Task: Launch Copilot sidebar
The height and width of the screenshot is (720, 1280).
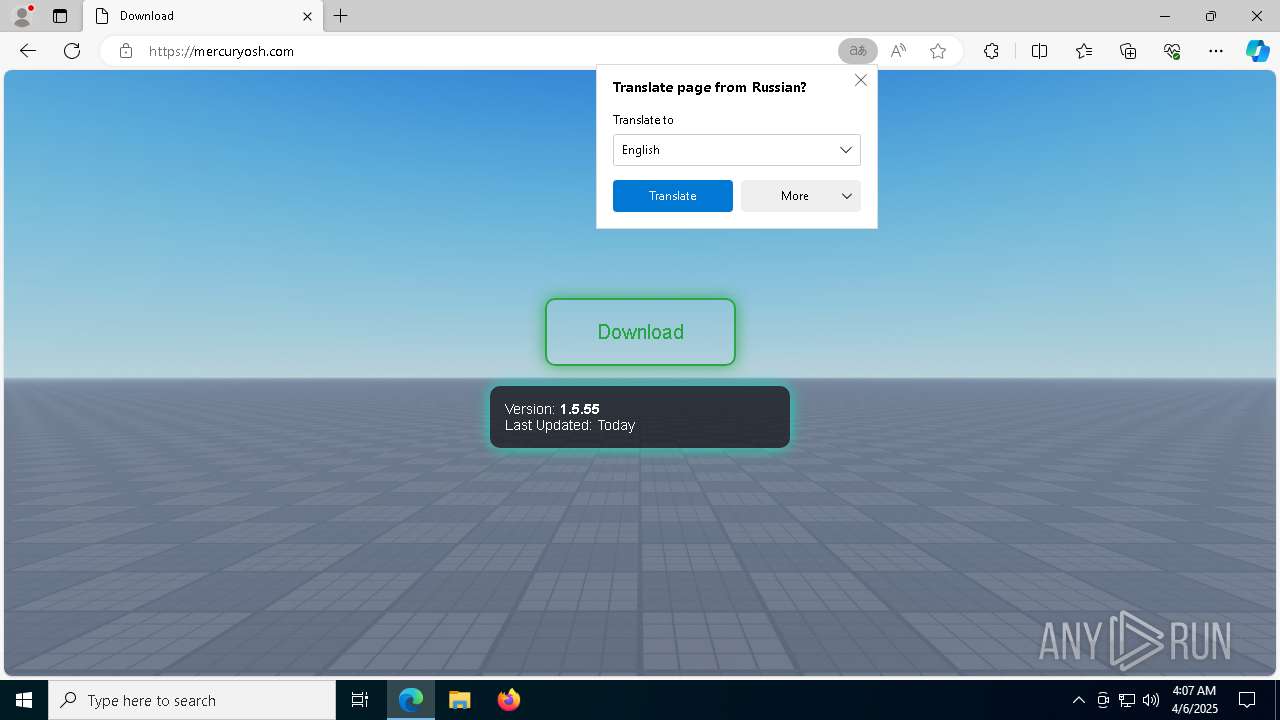Action: coord(1257,51)
